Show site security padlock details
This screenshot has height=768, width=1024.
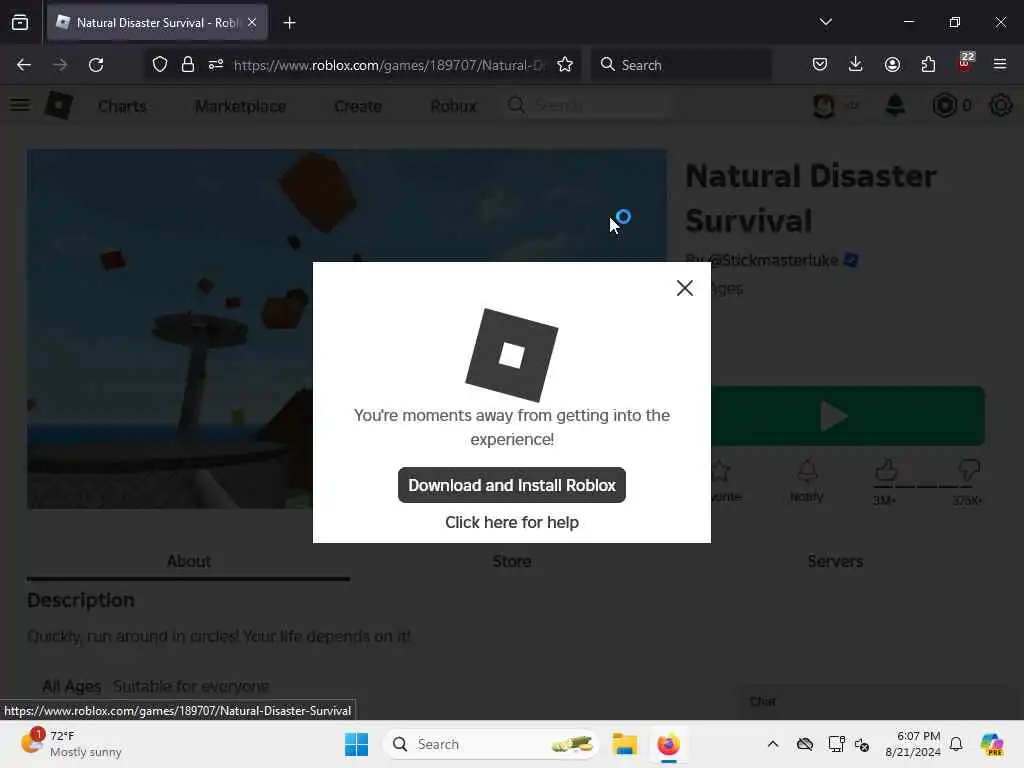pos(188,65)
